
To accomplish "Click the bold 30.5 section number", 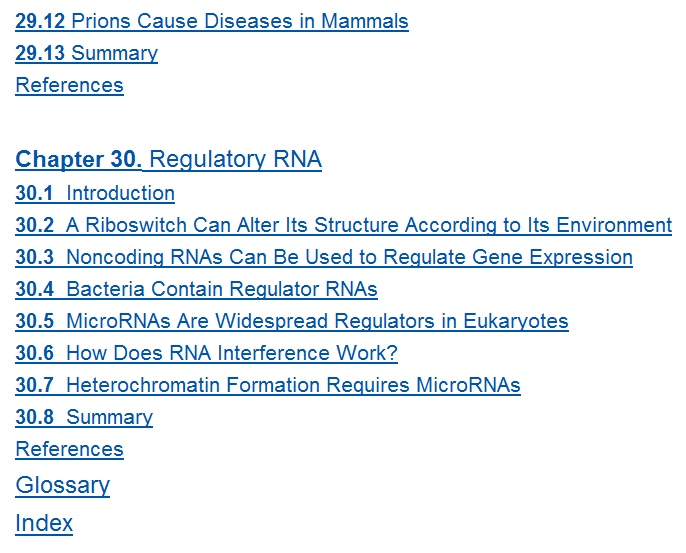I will pos(35,321).
